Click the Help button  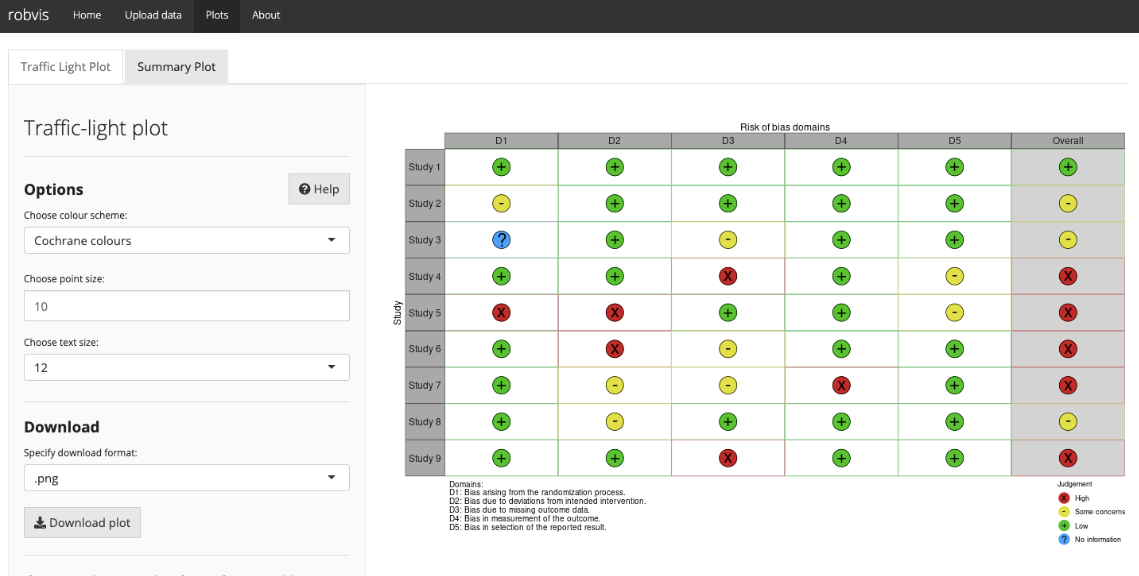pyautogui.click(x=319, y=189)
